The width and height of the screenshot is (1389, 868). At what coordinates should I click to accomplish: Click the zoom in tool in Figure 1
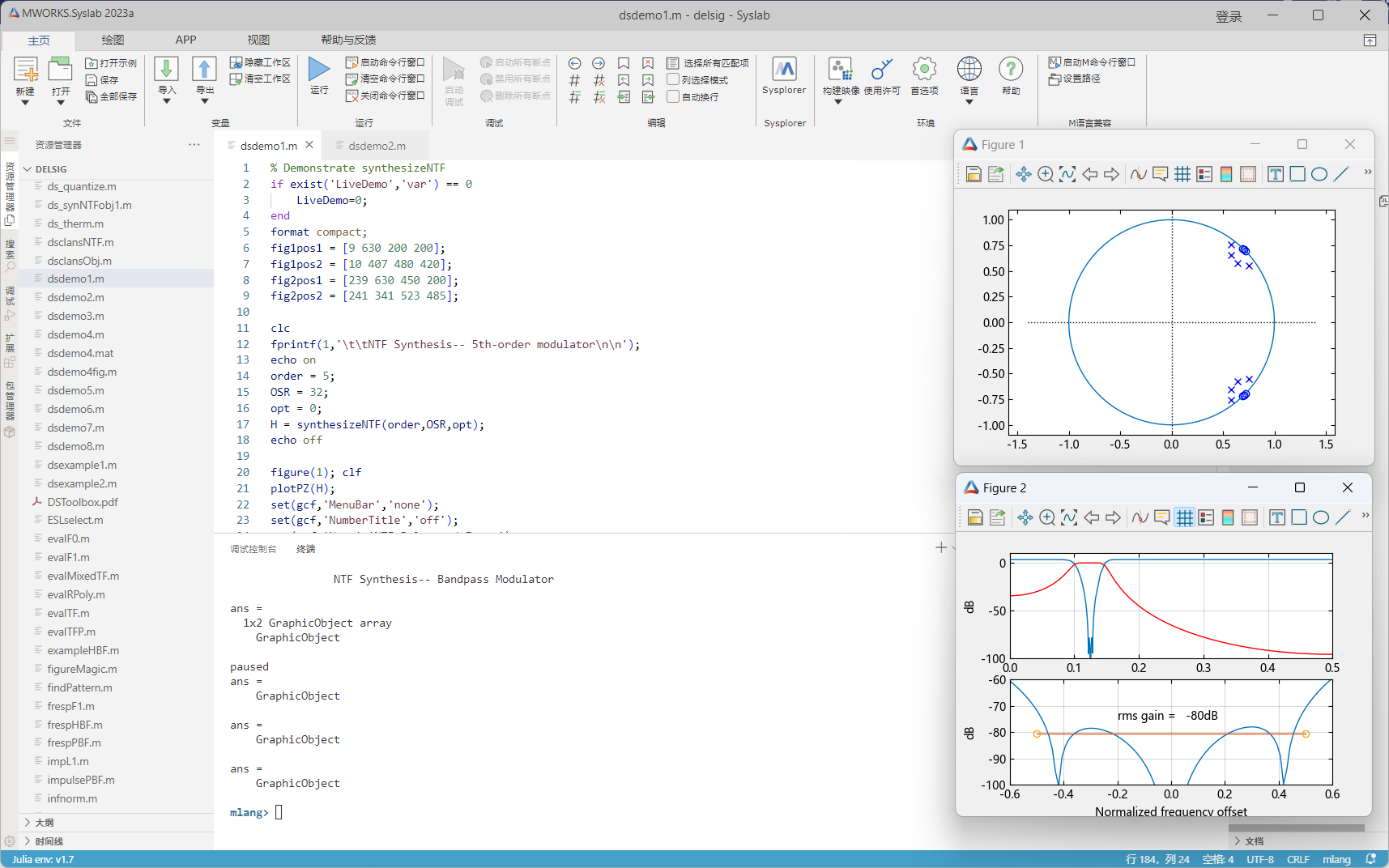(x=1046, y=174)
